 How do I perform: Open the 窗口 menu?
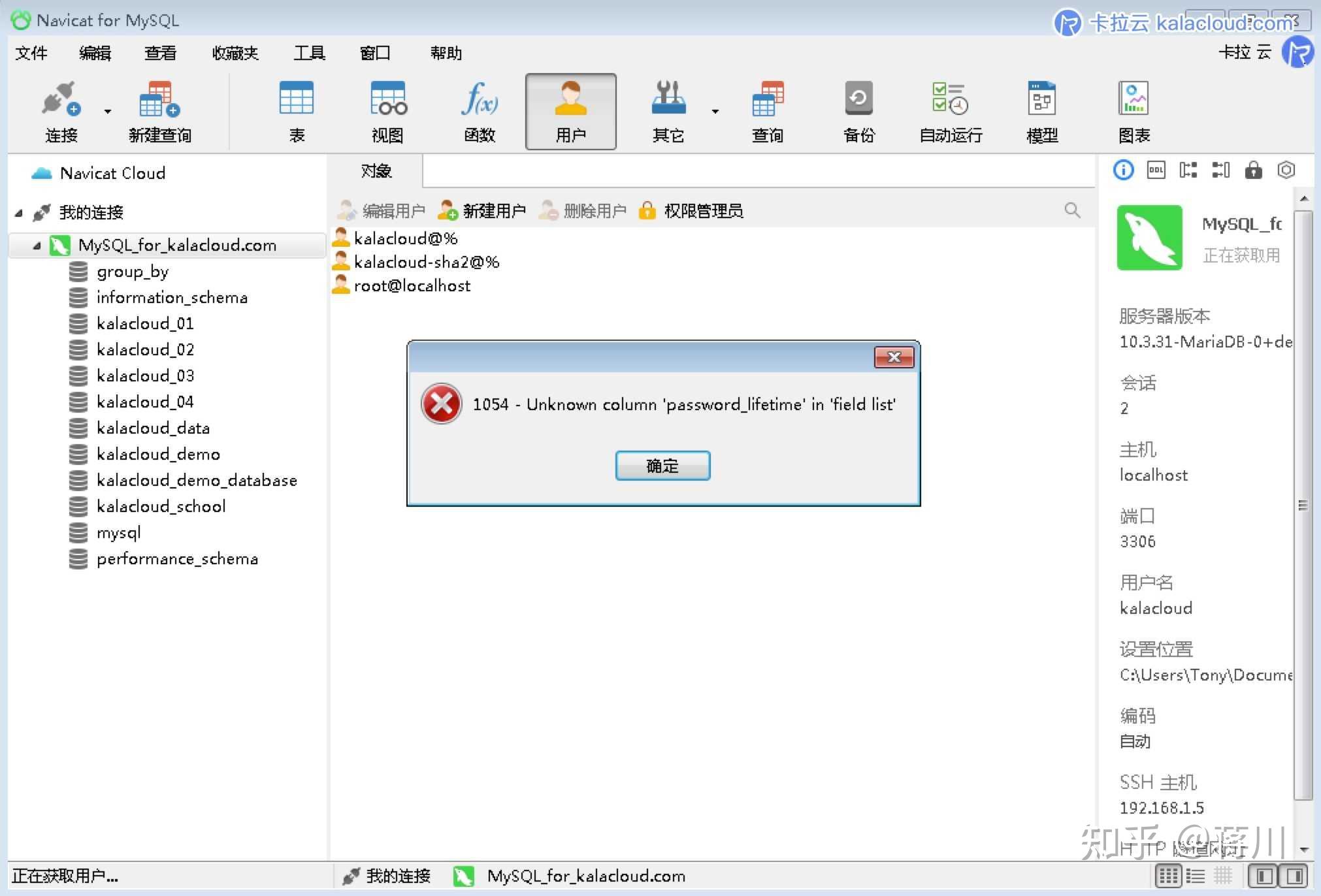(375, 53)
